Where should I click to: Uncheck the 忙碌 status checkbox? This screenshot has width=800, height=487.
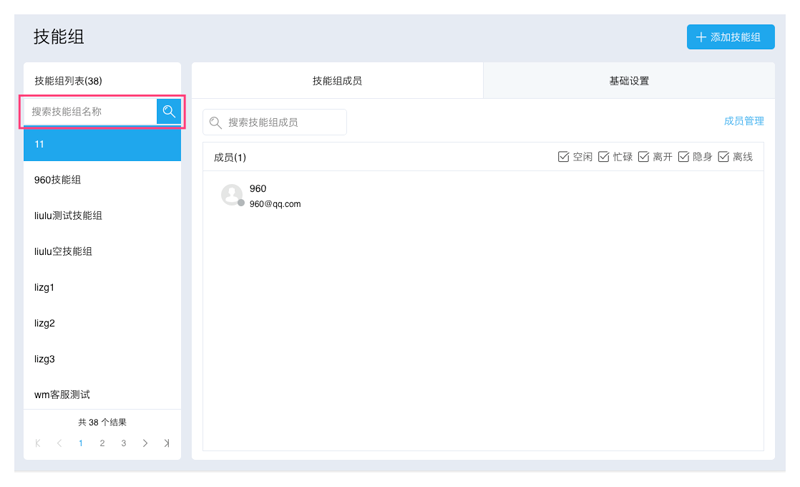coord(604,157)
